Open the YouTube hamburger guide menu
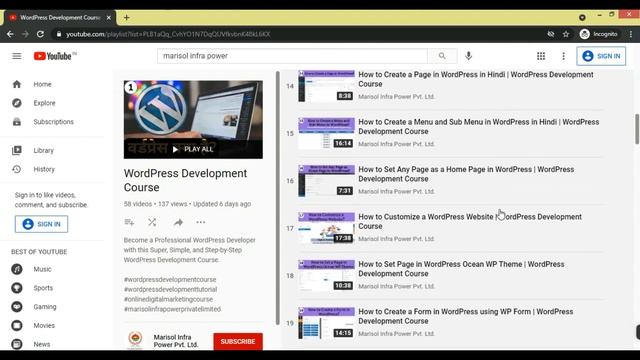Viewport: 640px width, 360px height. click(x=17, y=56)
